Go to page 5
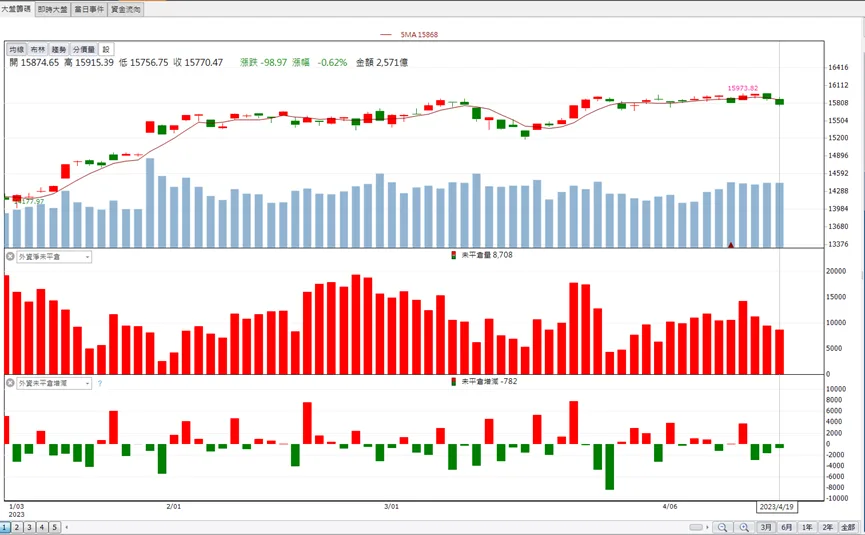 (54, 527)
